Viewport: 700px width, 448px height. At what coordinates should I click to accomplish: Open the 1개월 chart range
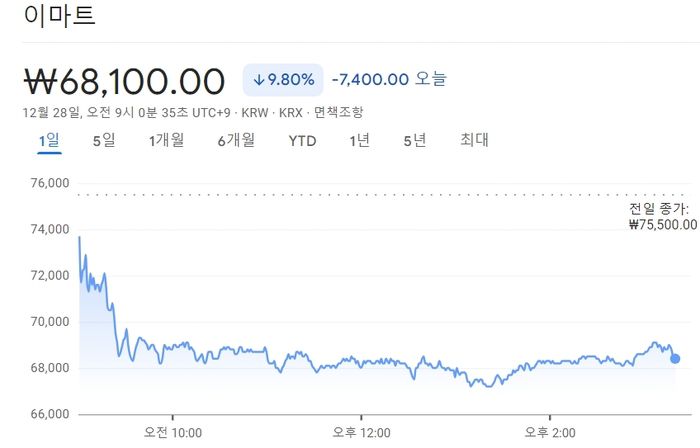tap(166, 141)
